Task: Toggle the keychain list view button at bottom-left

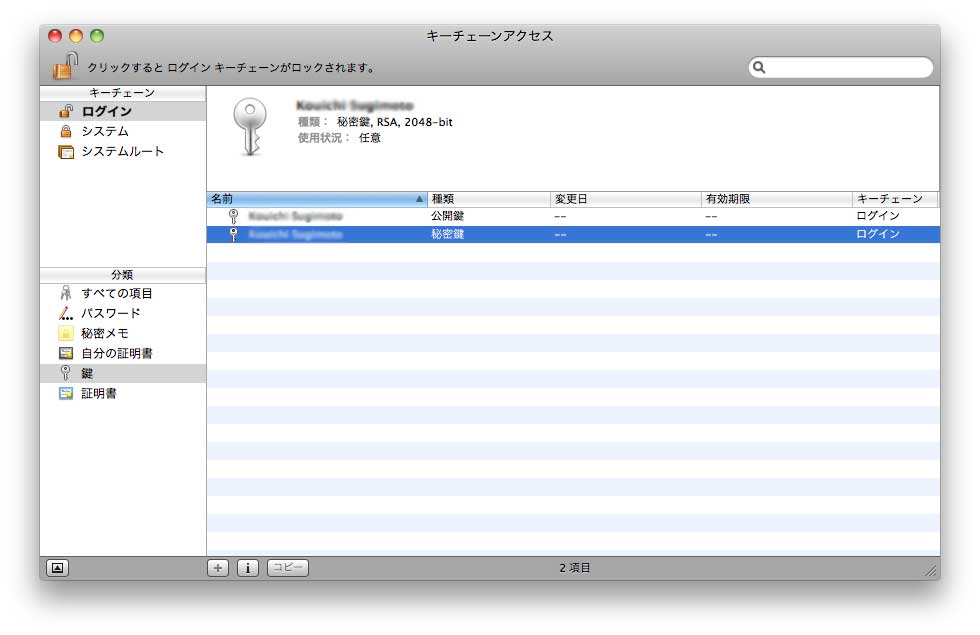Action: point(58,568)
